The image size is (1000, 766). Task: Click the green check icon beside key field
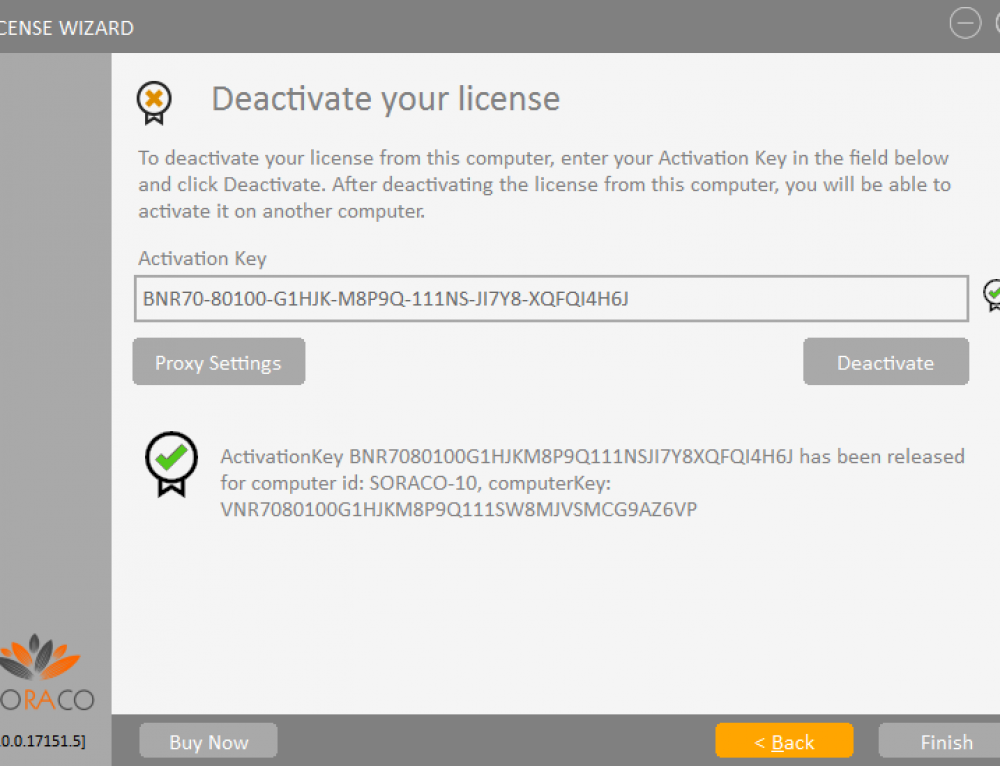[x=992, y=294]
